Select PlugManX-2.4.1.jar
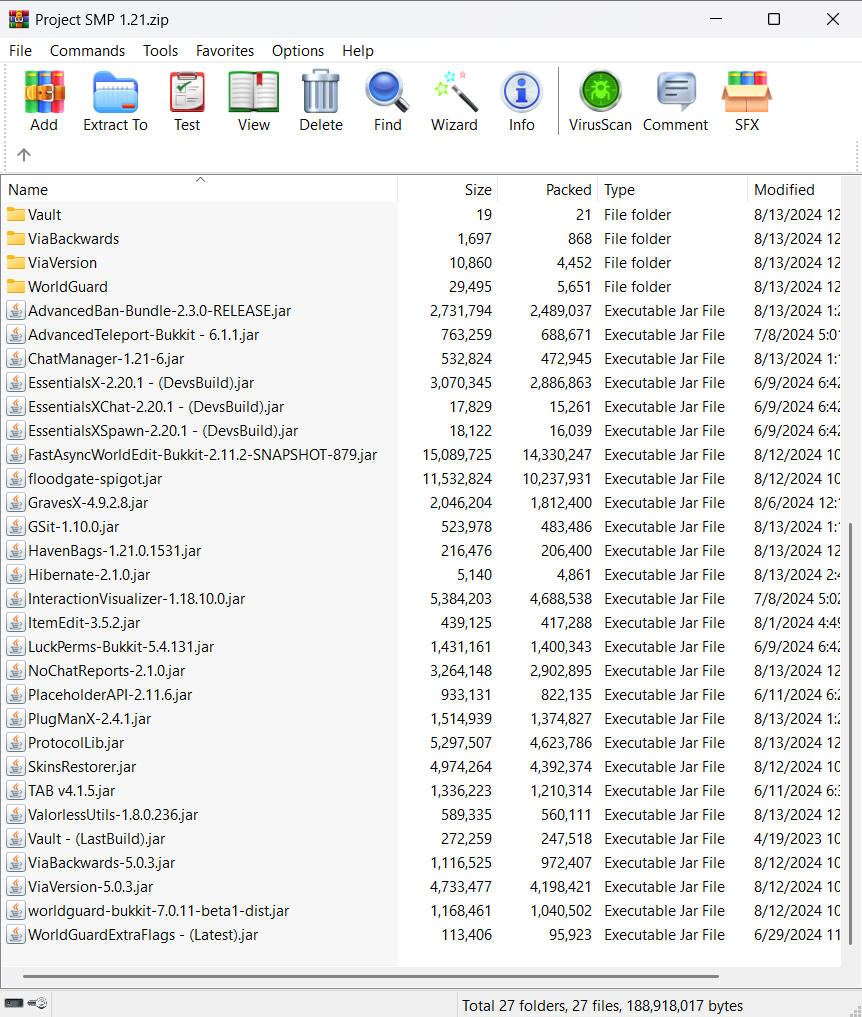Viewport: 862px width, 1017px height. point(90,719)
